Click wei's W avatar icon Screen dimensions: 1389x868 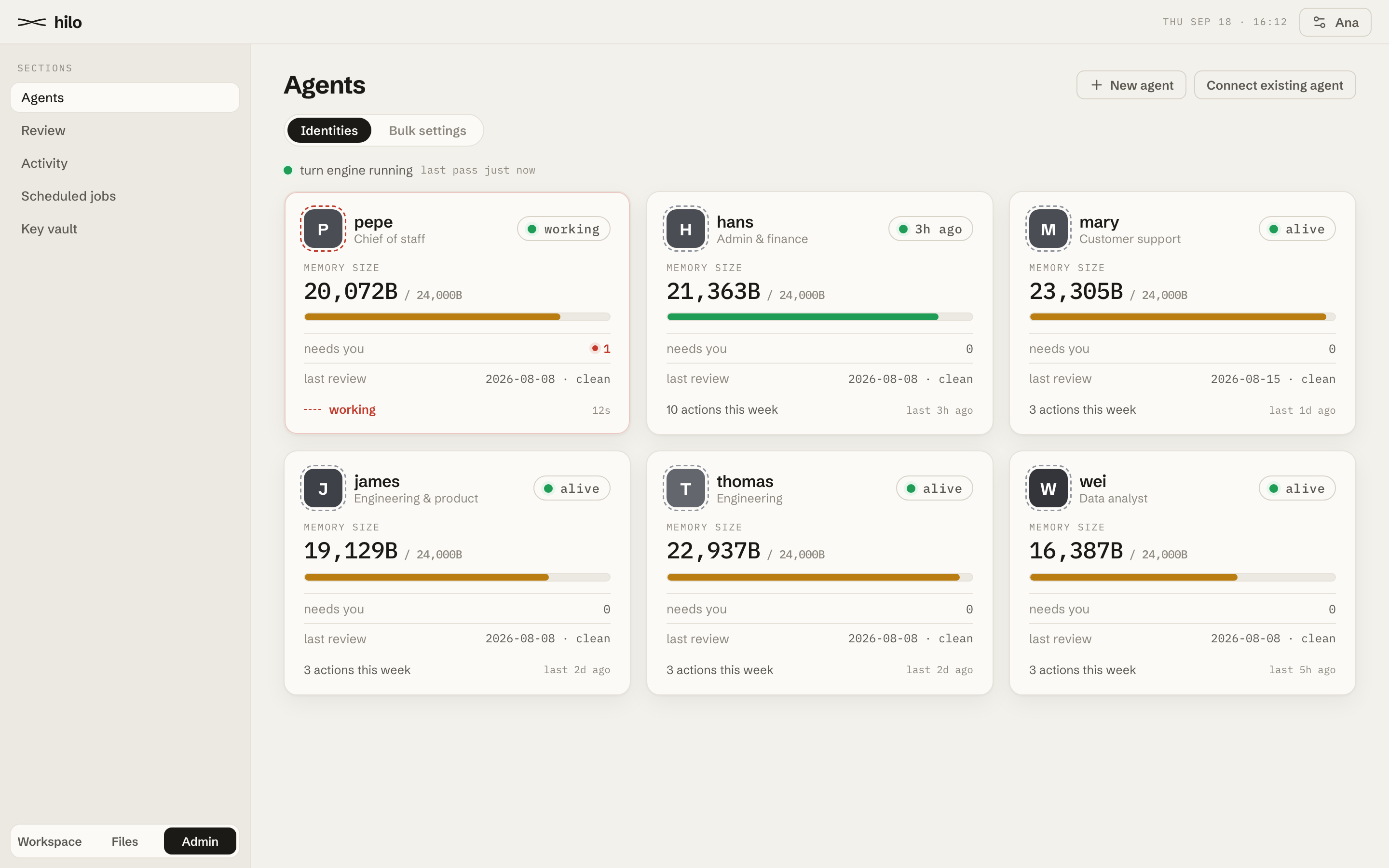tap(1048, 488)
